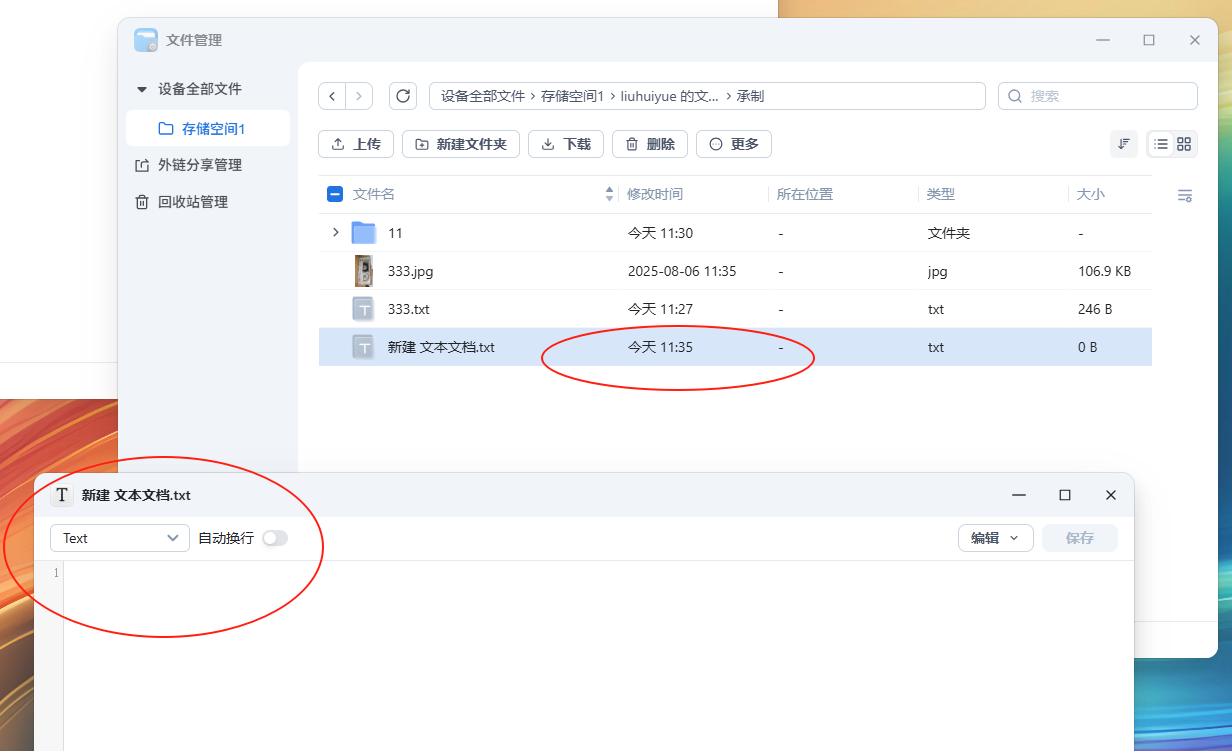Image resolution: width=1232 pixels, height=751 pixels.
Task: Click the File Manager app icon in title bar
Action: (146, 40)
